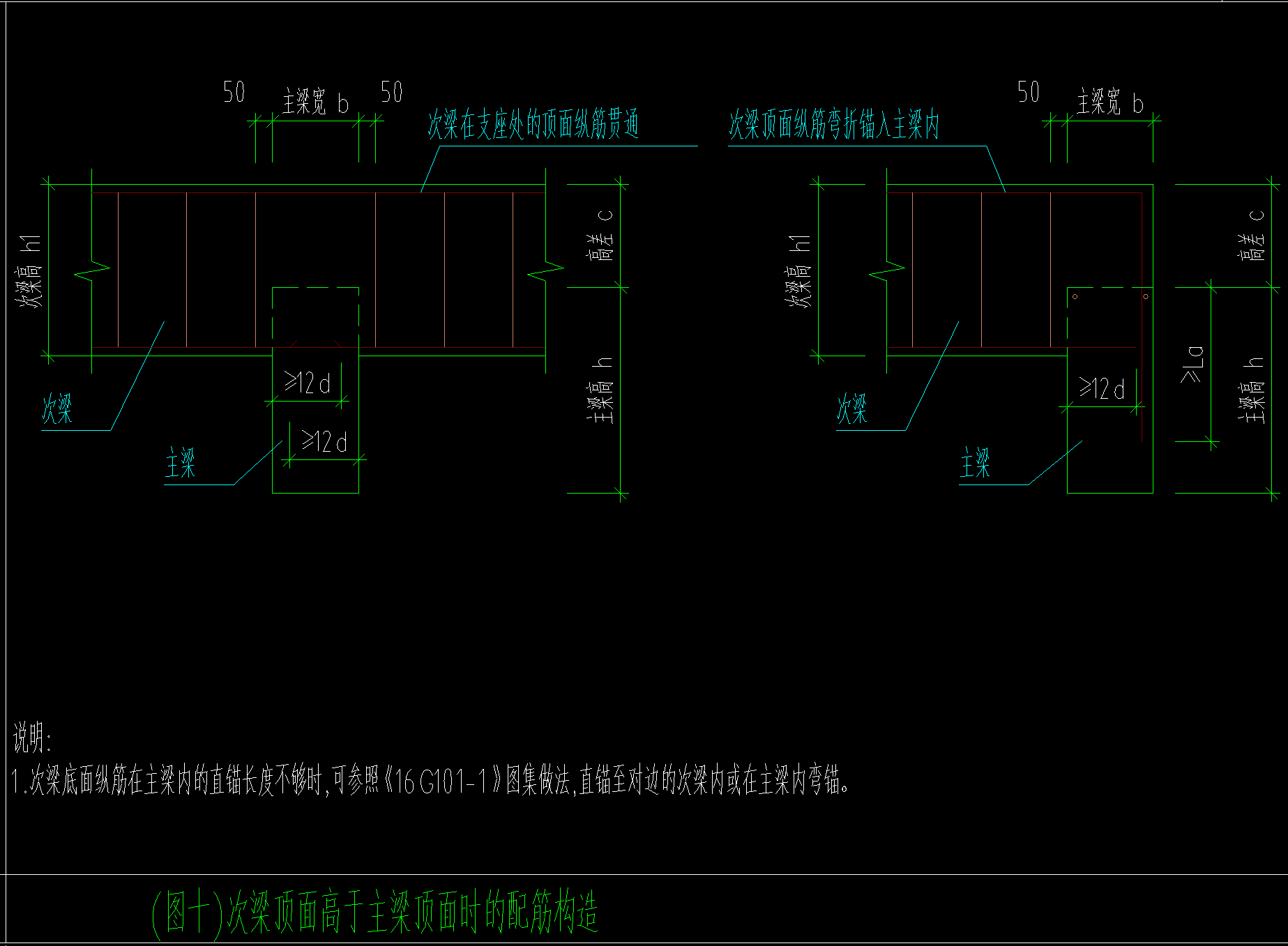Select the lower ≥12d text in left diagram

coord(324,441)
